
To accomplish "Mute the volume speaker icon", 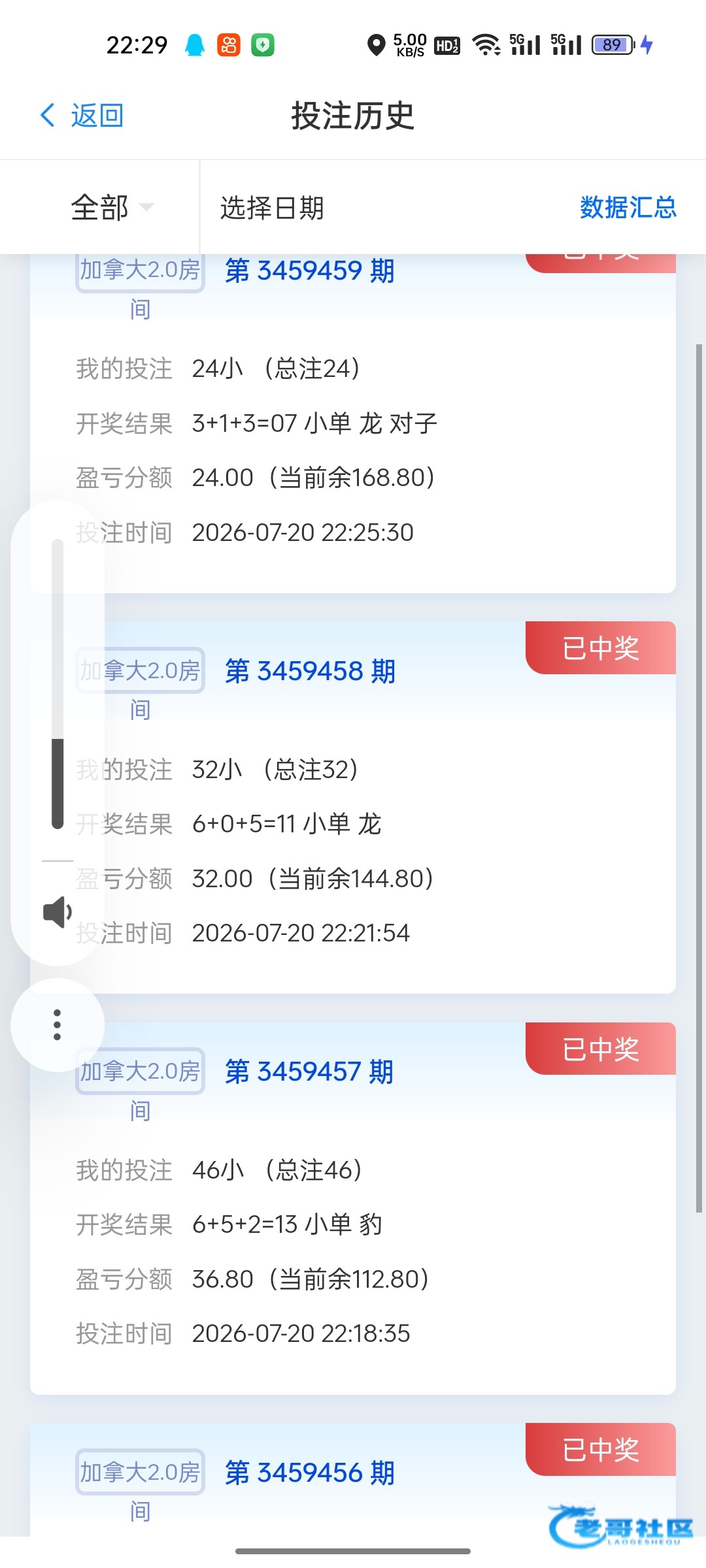I will [x=58, y=912].
